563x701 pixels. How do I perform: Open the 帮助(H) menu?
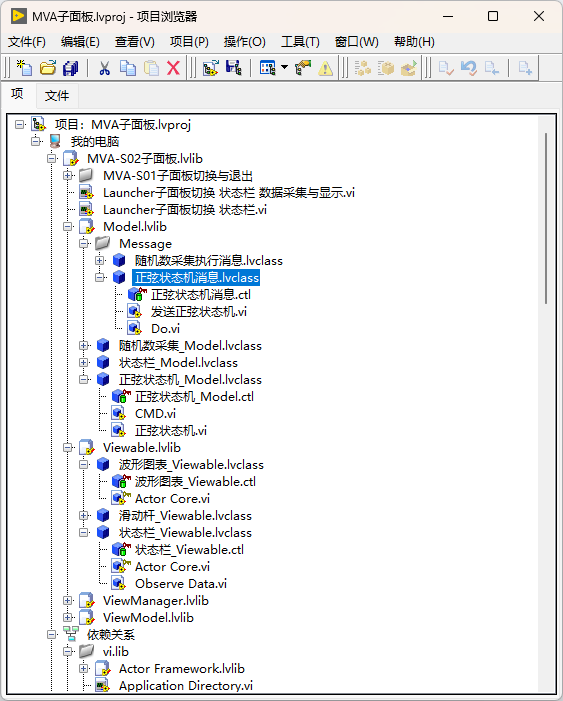tap(414, 42)
